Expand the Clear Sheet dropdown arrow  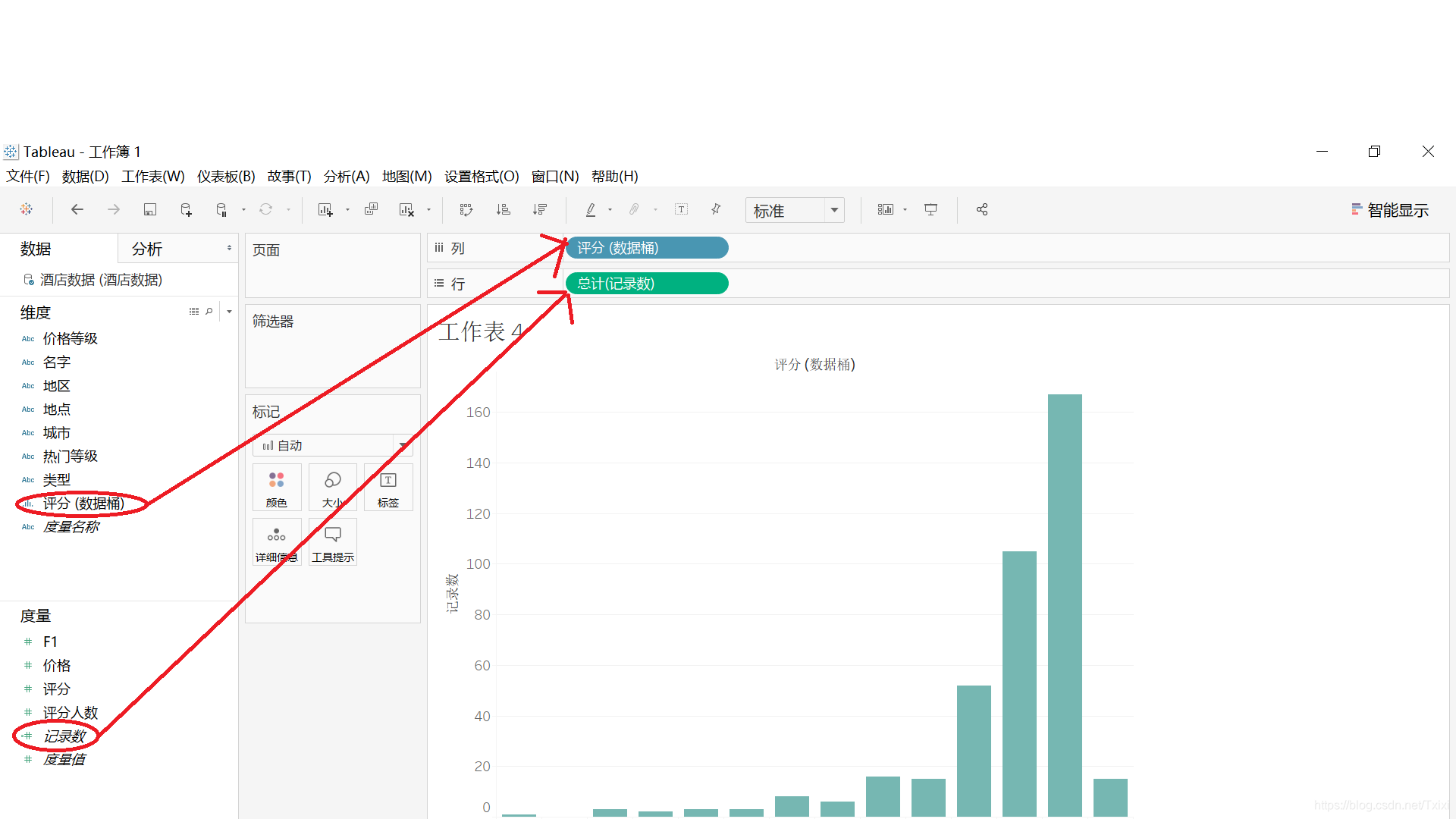(x=428, y=210)
